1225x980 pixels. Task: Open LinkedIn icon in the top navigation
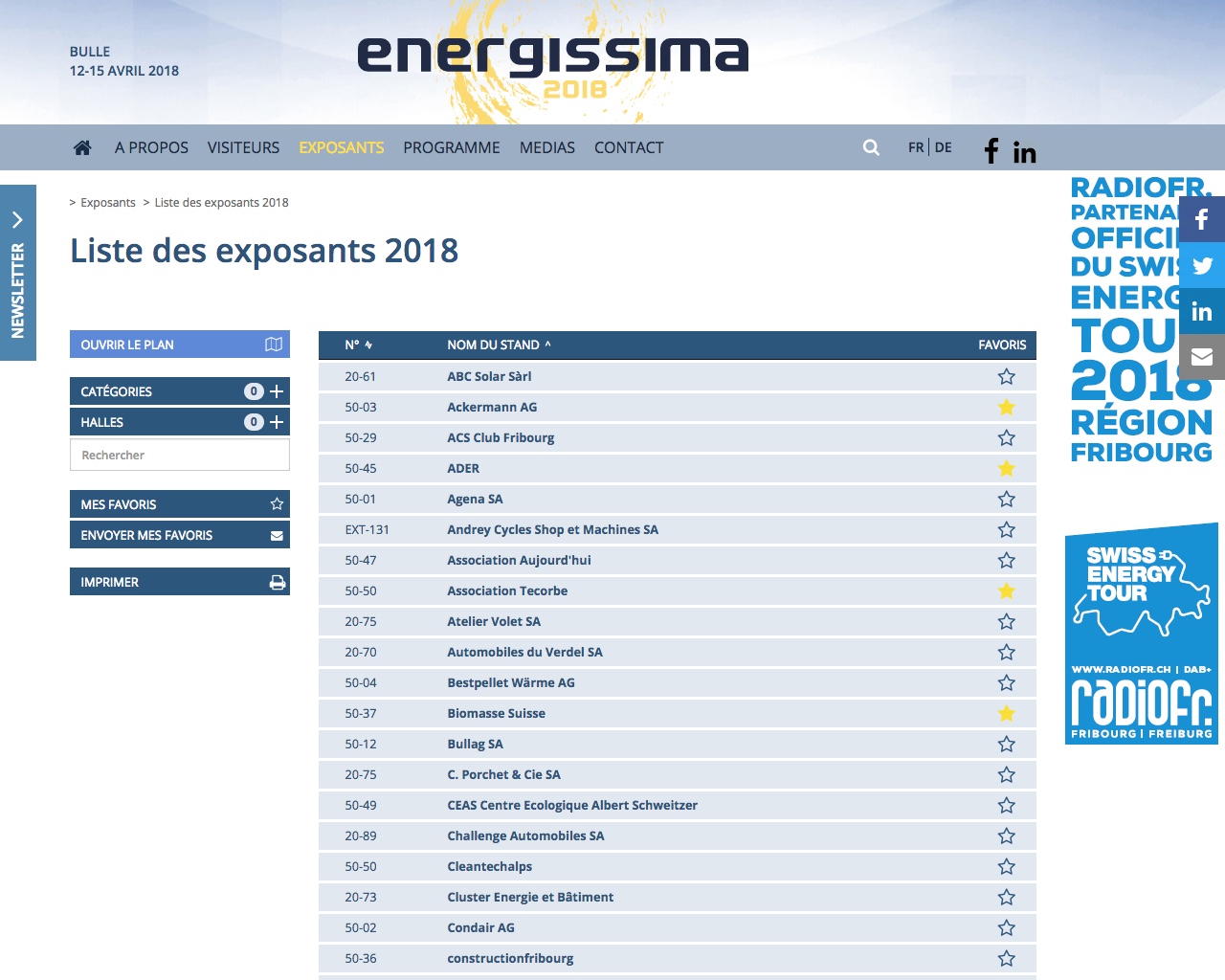tap(1024, 152)
